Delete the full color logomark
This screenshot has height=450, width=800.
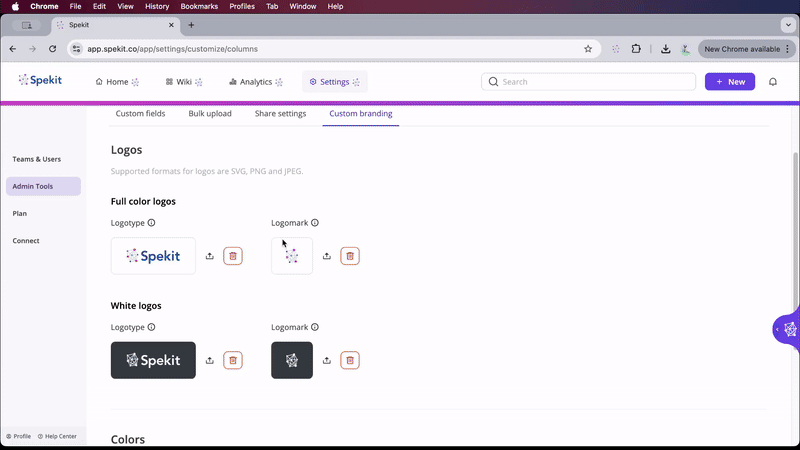coord(350,256)
